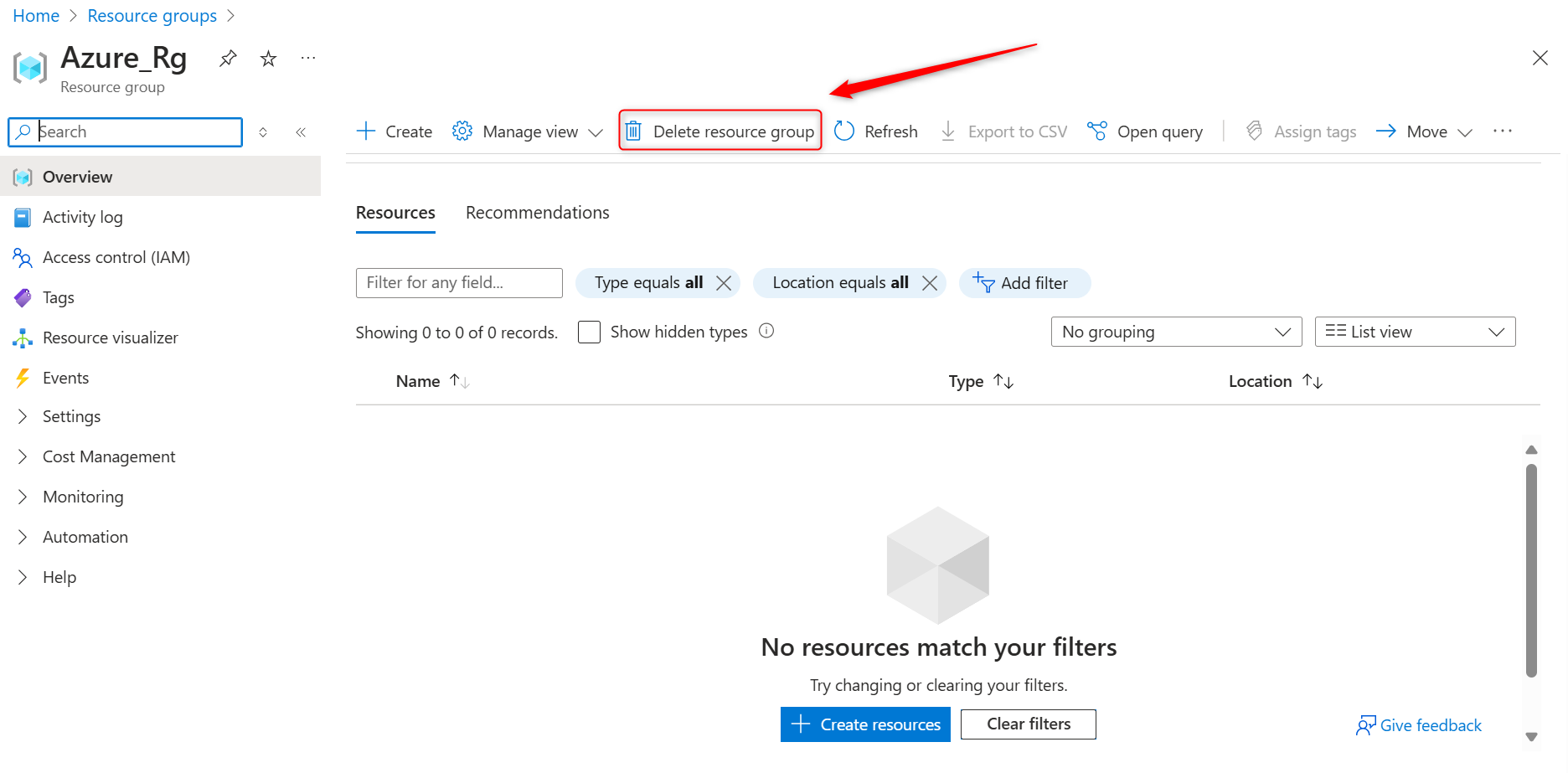Toggle Show hidden types checkbox
1568x773 pixels.
pyautogui.click(x=590, y=332)
